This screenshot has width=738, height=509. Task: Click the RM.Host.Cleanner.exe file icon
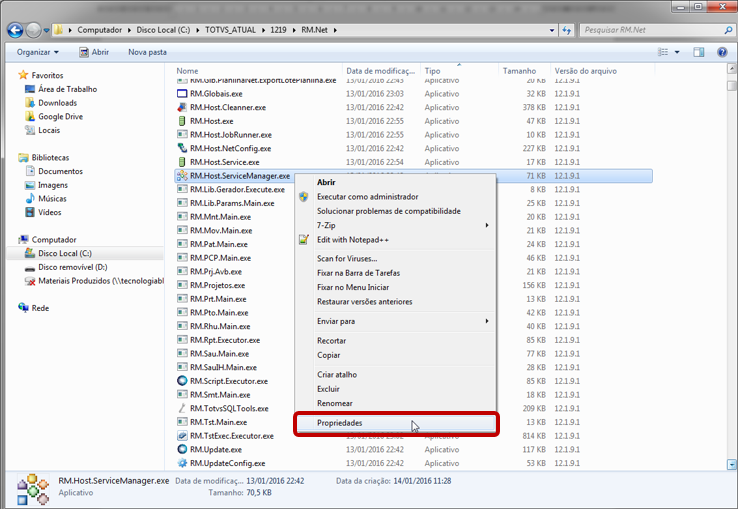(x=182, y=107)
